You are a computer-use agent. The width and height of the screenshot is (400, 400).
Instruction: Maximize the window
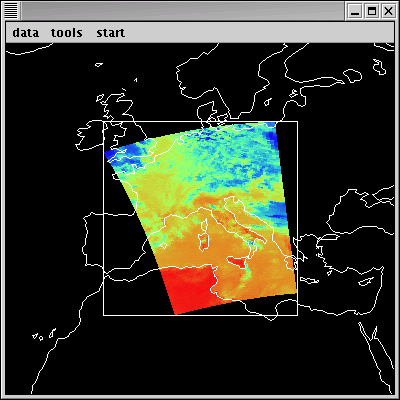tap(372, 11)
